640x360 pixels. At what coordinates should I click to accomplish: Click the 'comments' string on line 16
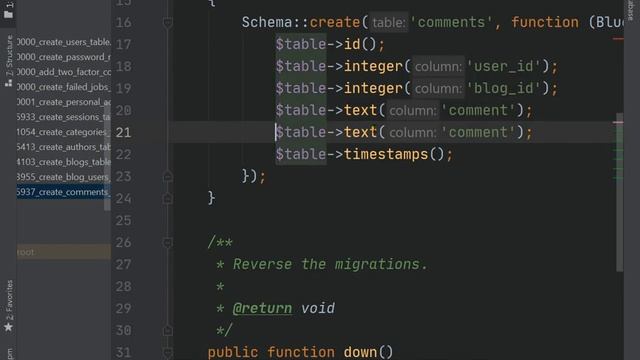[x=451, y=22]
